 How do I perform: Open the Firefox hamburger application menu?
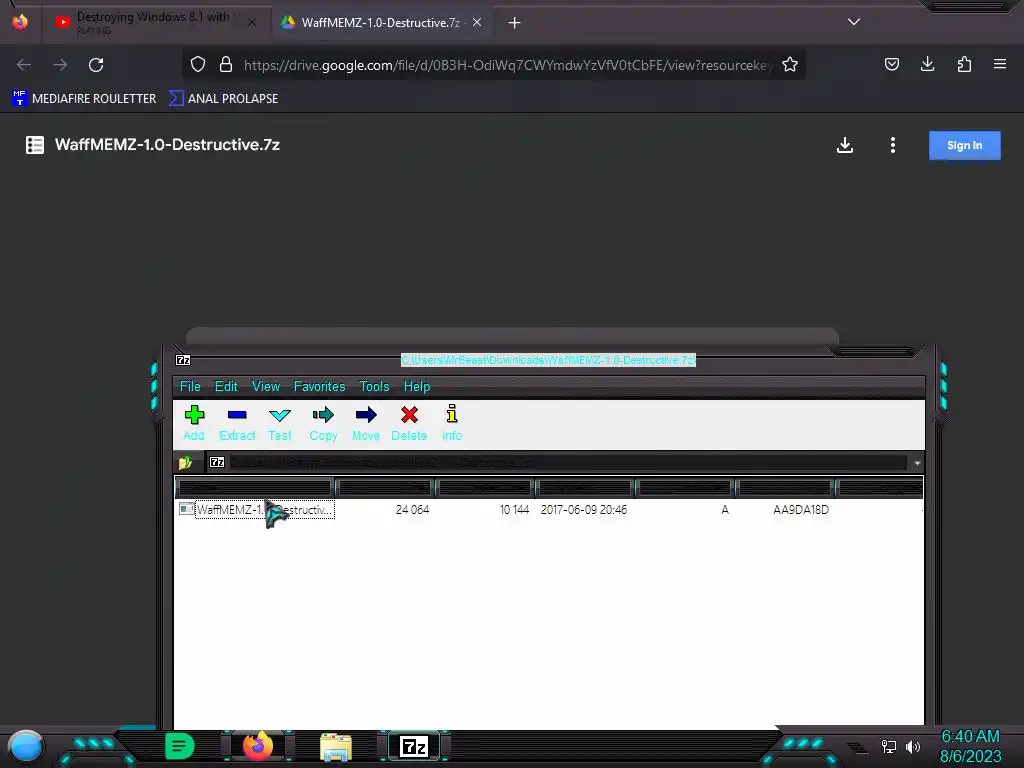1000,64
